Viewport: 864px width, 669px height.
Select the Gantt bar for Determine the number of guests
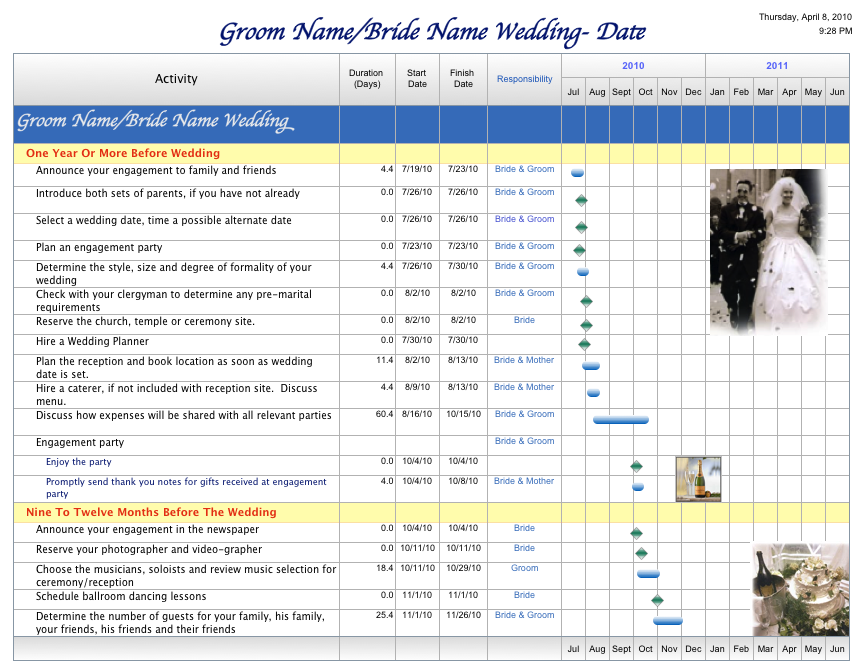[x=667, y=621]
